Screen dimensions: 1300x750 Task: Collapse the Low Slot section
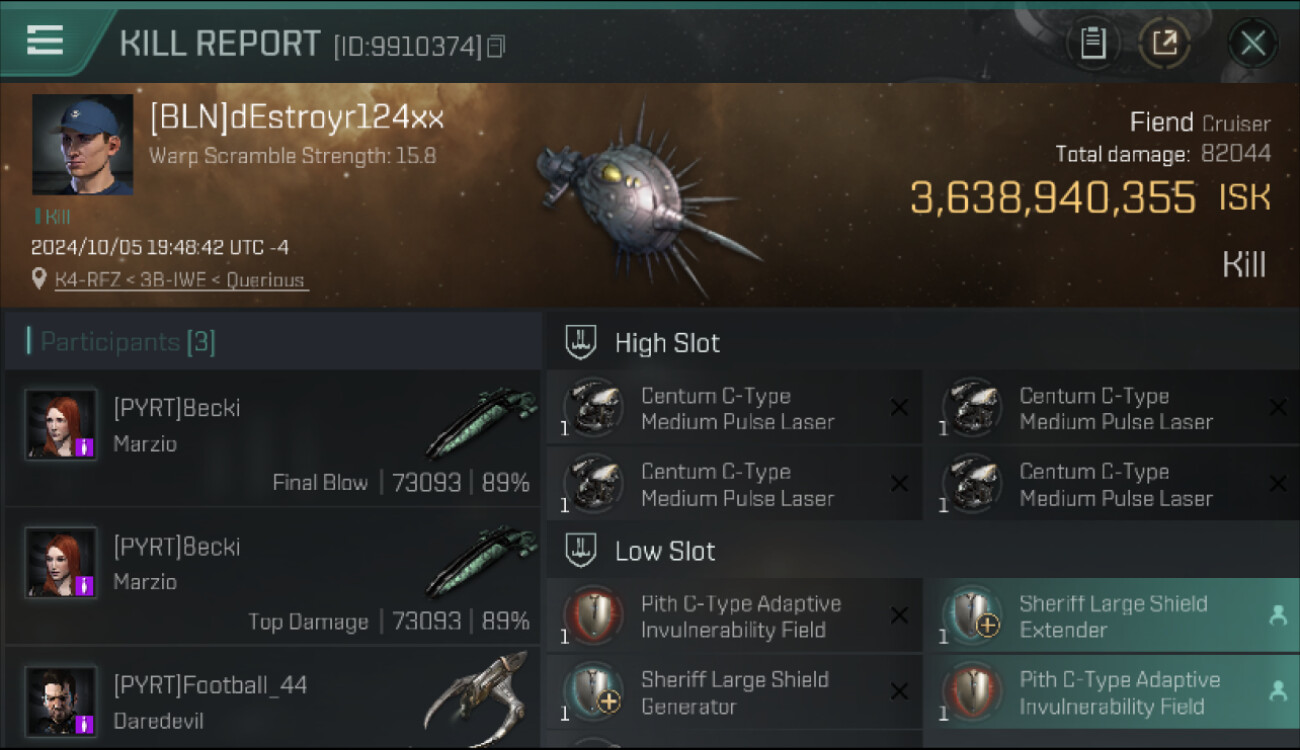point(665,551)
